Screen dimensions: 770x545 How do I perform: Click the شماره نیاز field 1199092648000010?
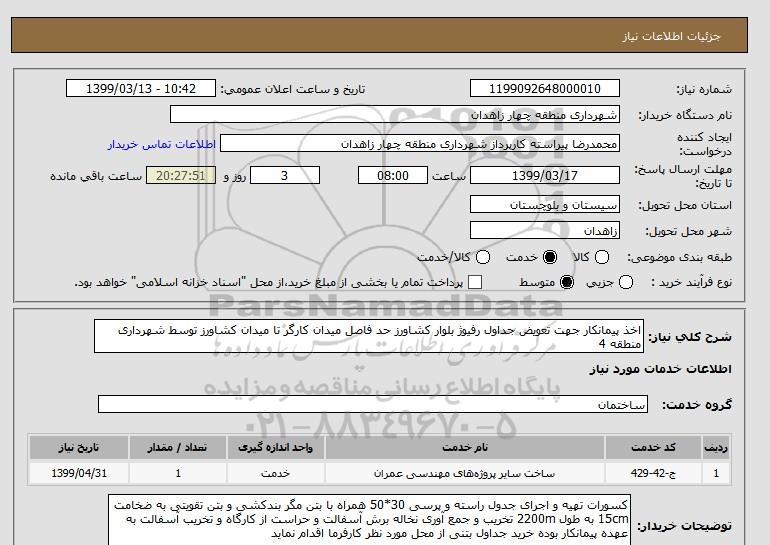pos(545,88)
